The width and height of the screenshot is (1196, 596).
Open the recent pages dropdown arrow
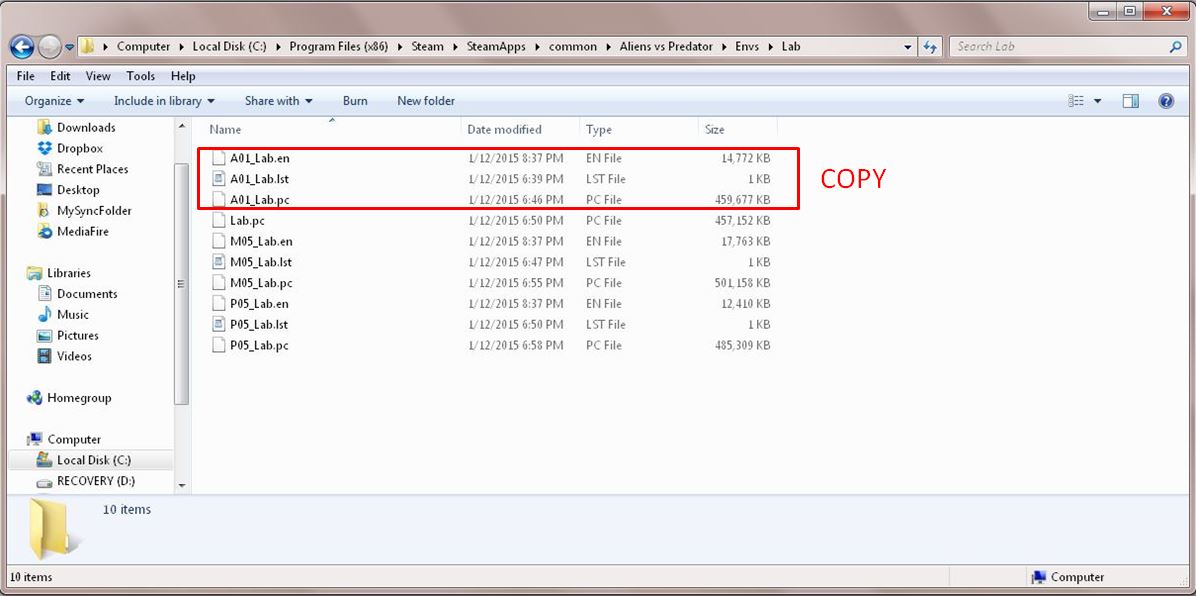pos(69,47)
